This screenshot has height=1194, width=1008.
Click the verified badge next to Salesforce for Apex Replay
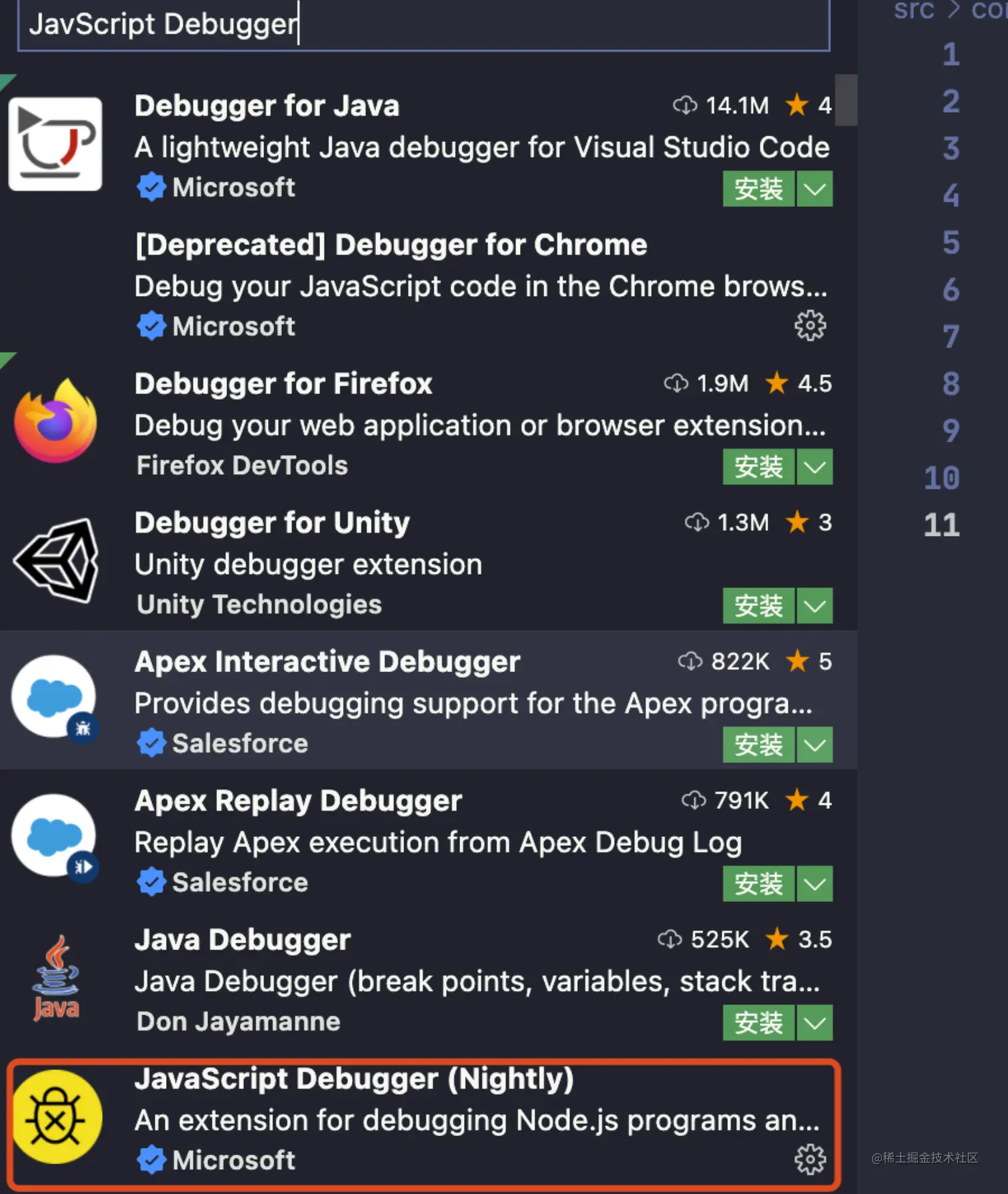coord(151,883)
